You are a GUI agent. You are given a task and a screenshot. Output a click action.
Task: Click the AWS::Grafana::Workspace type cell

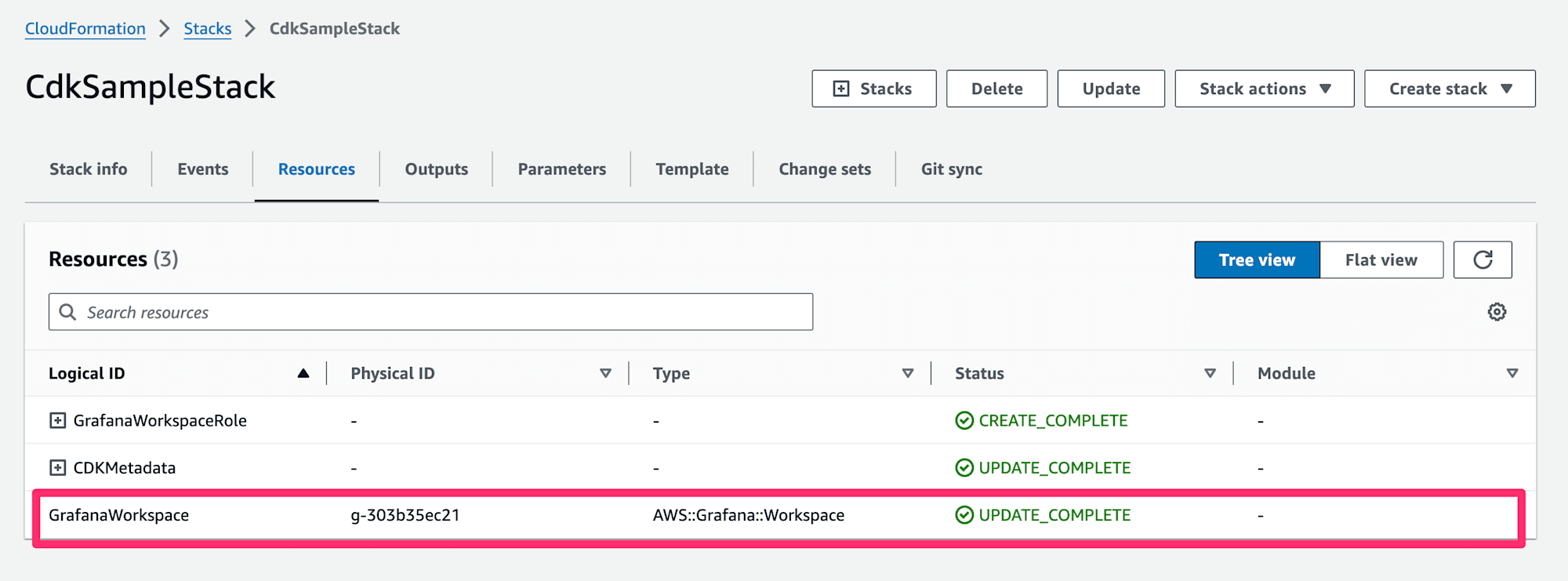(x=749, y=515)
